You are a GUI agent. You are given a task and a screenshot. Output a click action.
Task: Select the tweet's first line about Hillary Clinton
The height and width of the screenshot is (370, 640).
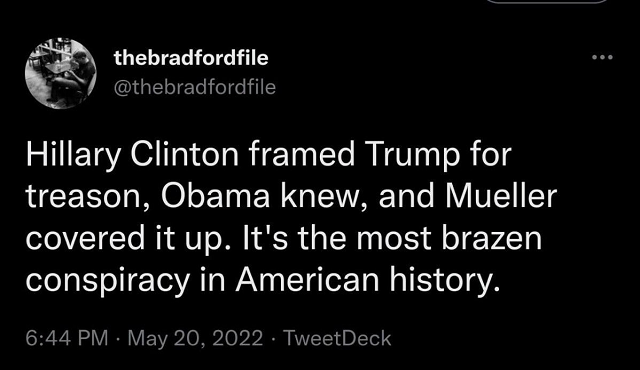pos(269,155)
